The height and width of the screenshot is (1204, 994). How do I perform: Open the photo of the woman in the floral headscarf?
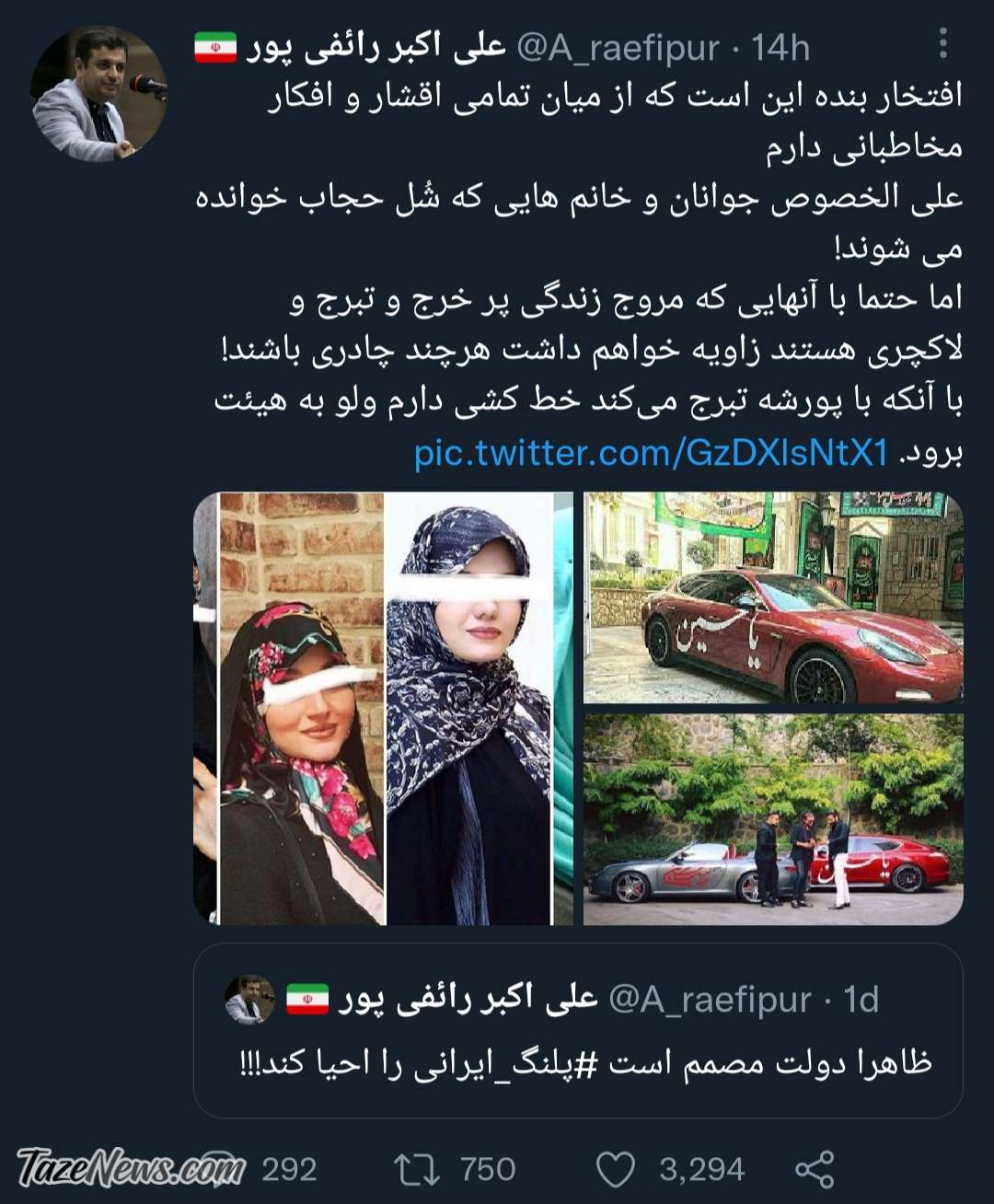[302, 709]
